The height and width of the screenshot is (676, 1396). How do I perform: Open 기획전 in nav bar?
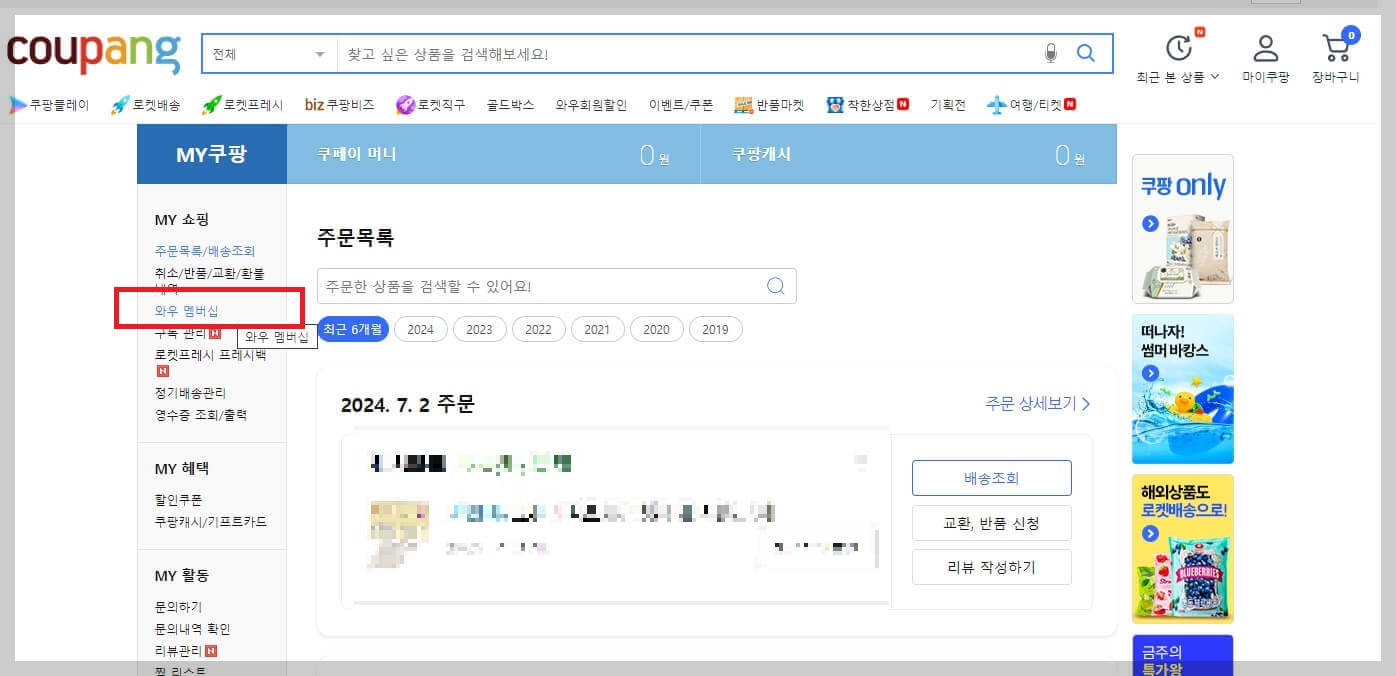(948, 104)
